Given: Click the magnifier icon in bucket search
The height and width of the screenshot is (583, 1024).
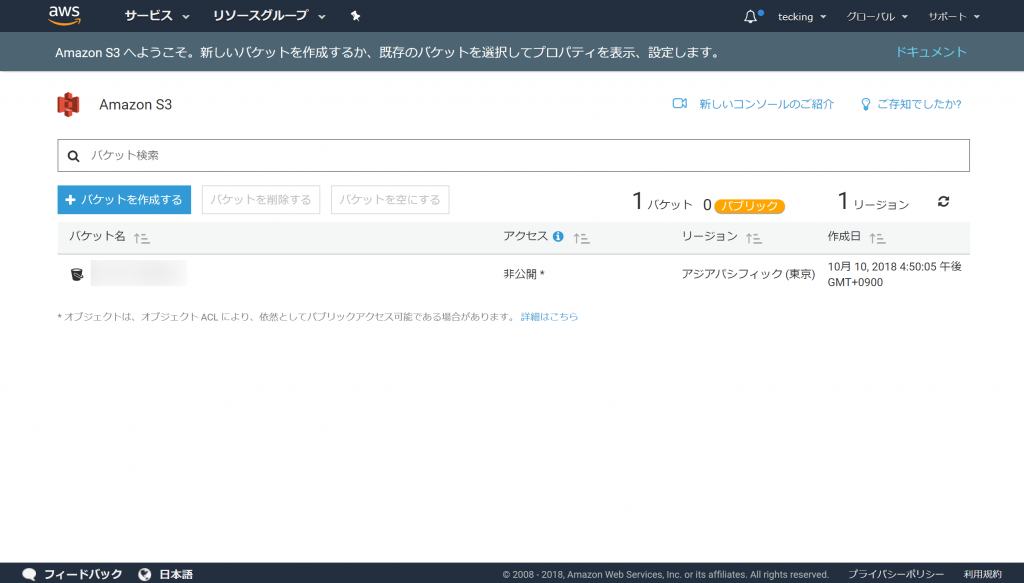Looking at the screenshot, I should 74,156.
